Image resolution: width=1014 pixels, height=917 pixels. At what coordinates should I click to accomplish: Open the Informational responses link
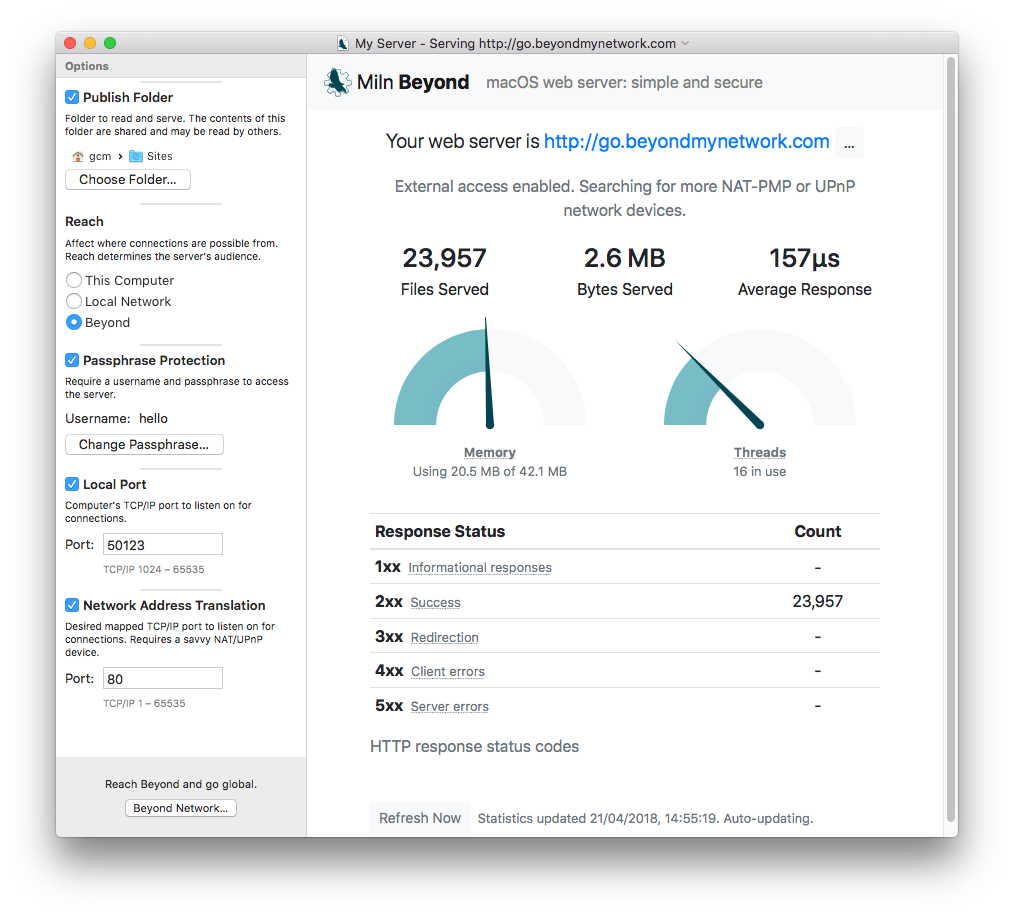click(x=480, y=568)
